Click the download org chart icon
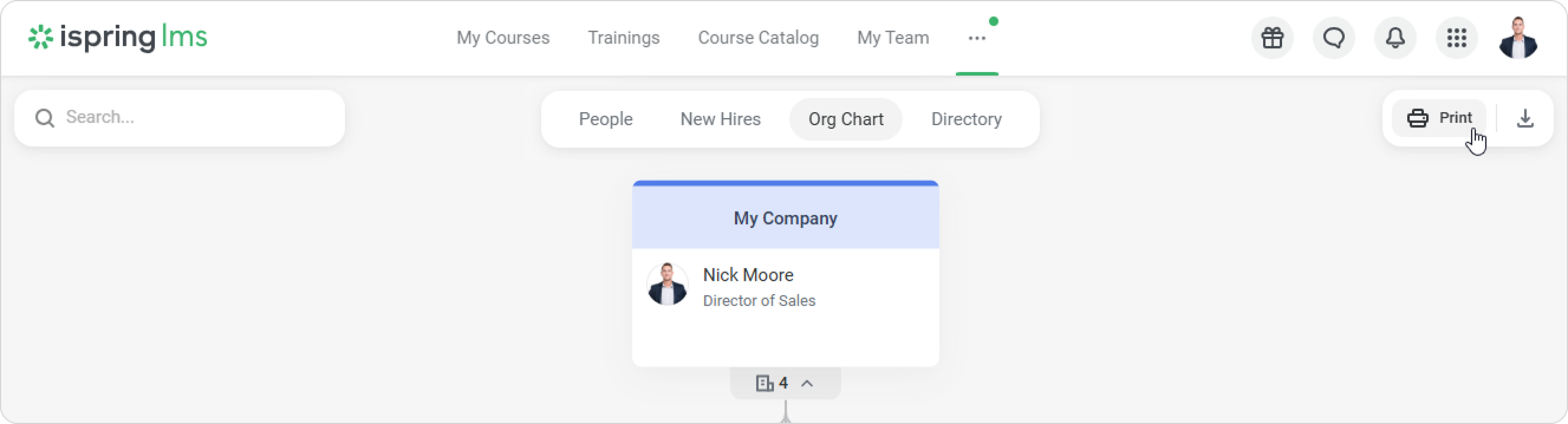Screen dimensions: 1568x424 [1525, 118]
